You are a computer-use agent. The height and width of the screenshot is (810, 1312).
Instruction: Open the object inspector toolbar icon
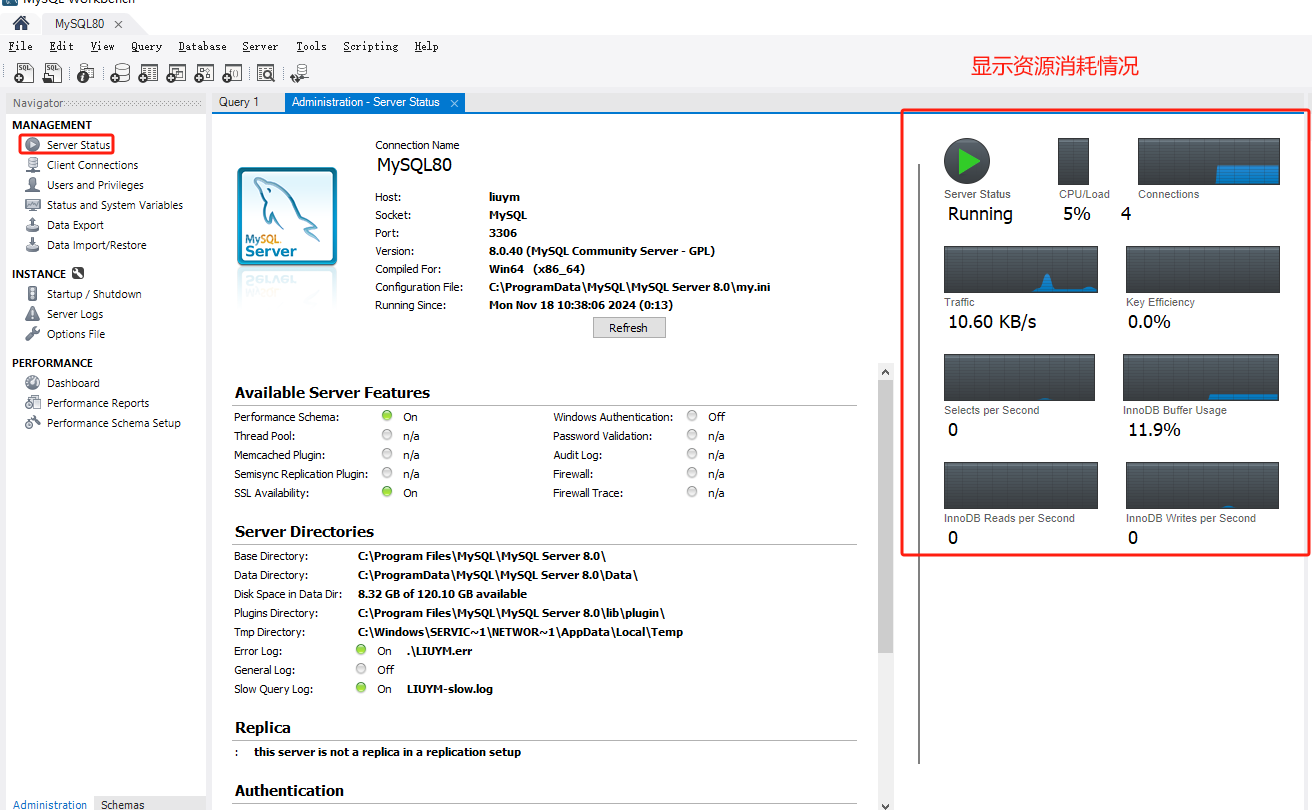click(x=86, y=73)
